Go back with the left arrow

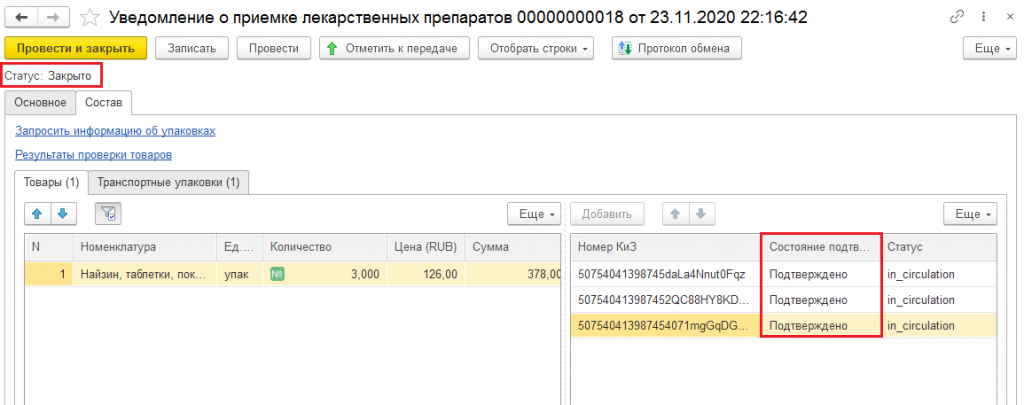coord(21,18)
